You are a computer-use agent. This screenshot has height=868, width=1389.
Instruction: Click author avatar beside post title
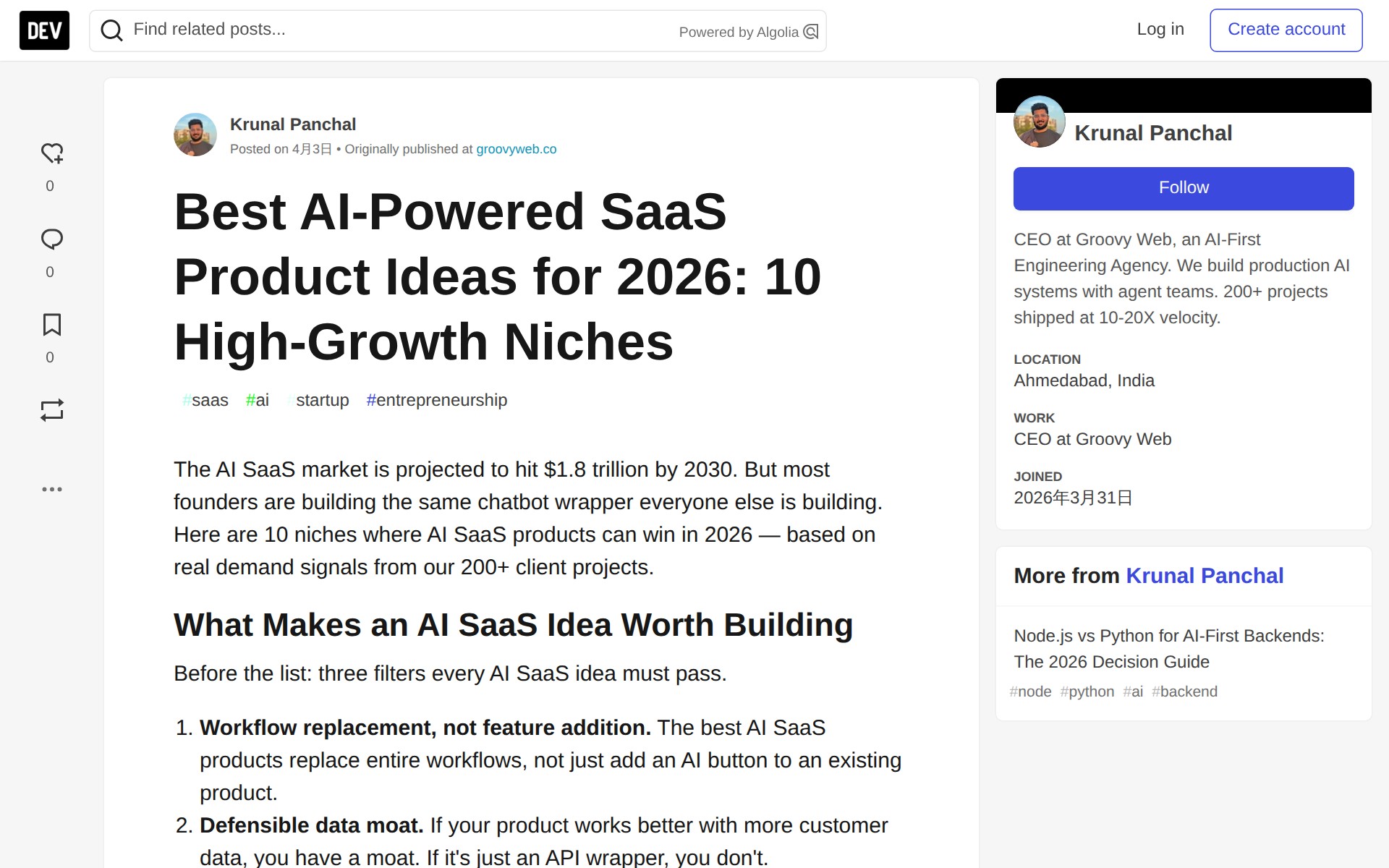click(195, 135)
